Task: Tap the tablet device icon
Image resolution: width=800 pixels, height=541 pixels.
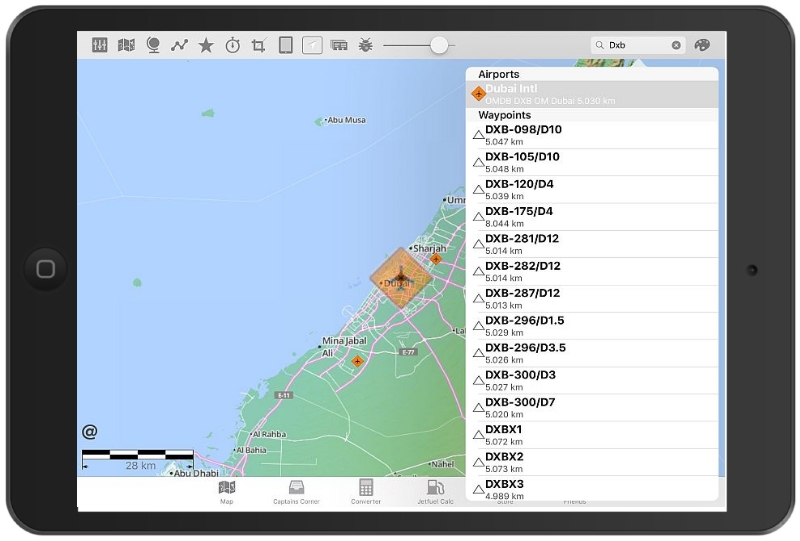Action: [286, 45]
